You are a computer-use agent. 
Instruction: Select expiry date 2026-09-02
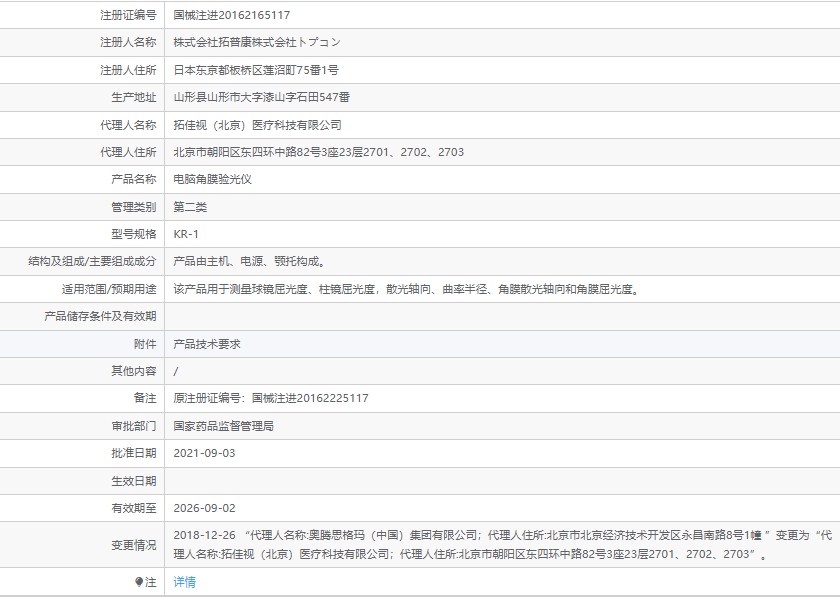[x=204, y=508]
